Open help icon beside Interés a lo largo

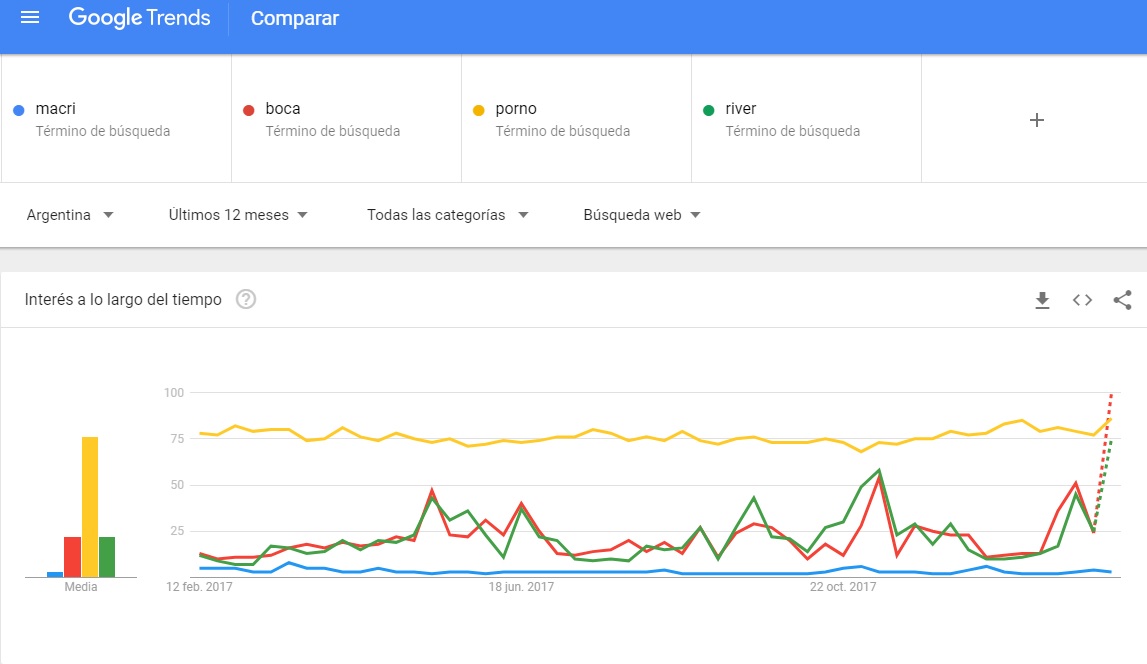point(246,299)
